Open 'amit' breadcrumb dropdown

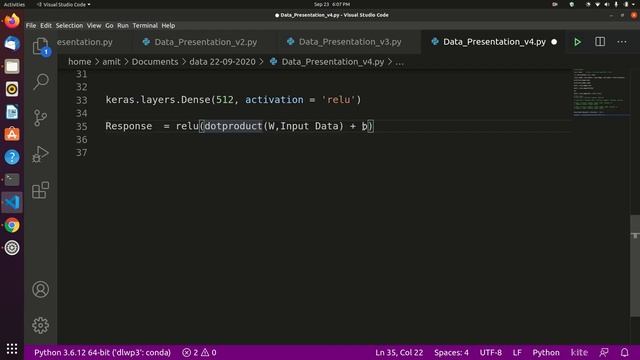[x=111, y=62]
